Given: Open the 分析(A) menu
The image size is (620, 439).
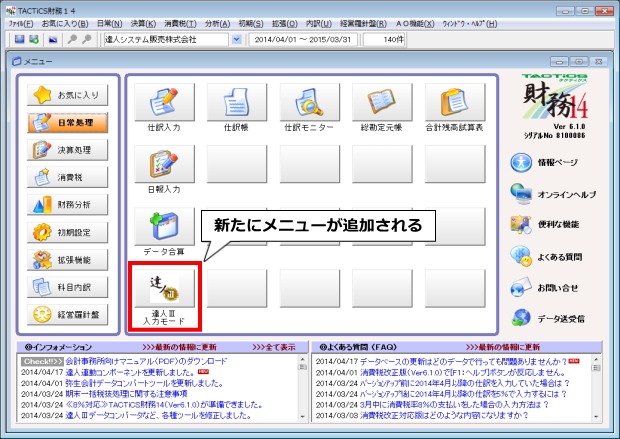Looking at the screenshot, I should point(217,24).
